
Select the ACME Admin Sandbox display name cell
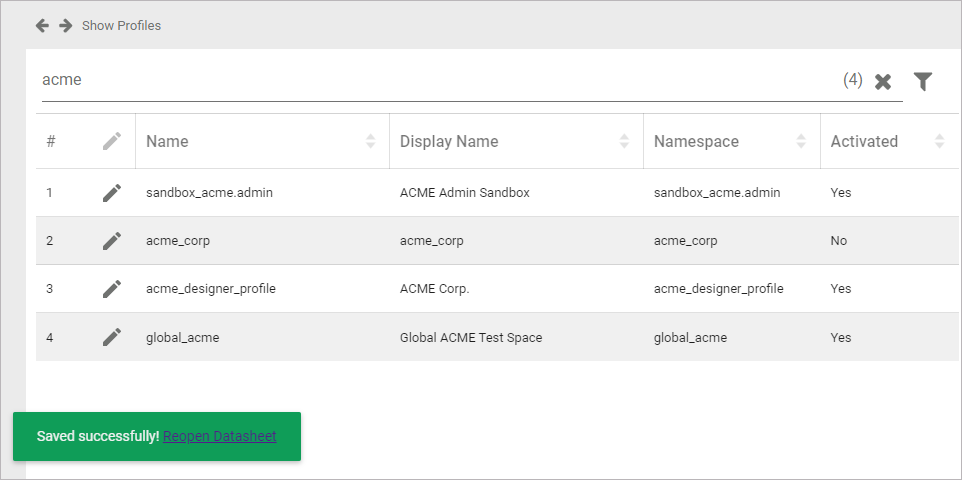tap(464, 193)
